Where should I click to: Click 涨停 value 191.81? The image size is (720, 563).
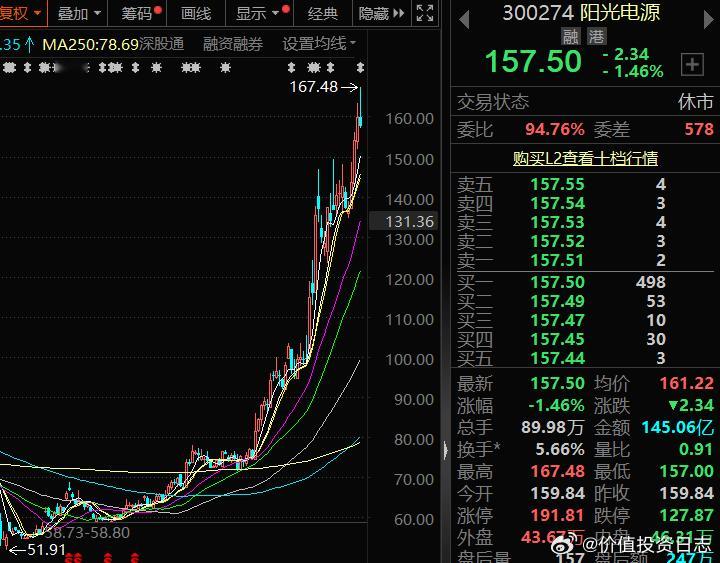point(557,515)
